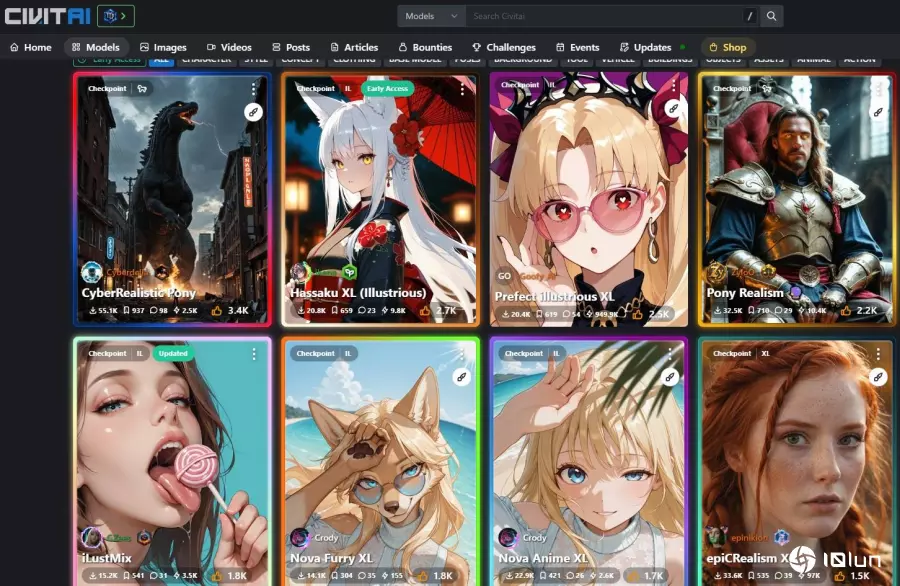This screenshot has height=586, width=900.
Task: Open the Hassaku XL (Illustrious) model title
Action: (x=358, y=293)
